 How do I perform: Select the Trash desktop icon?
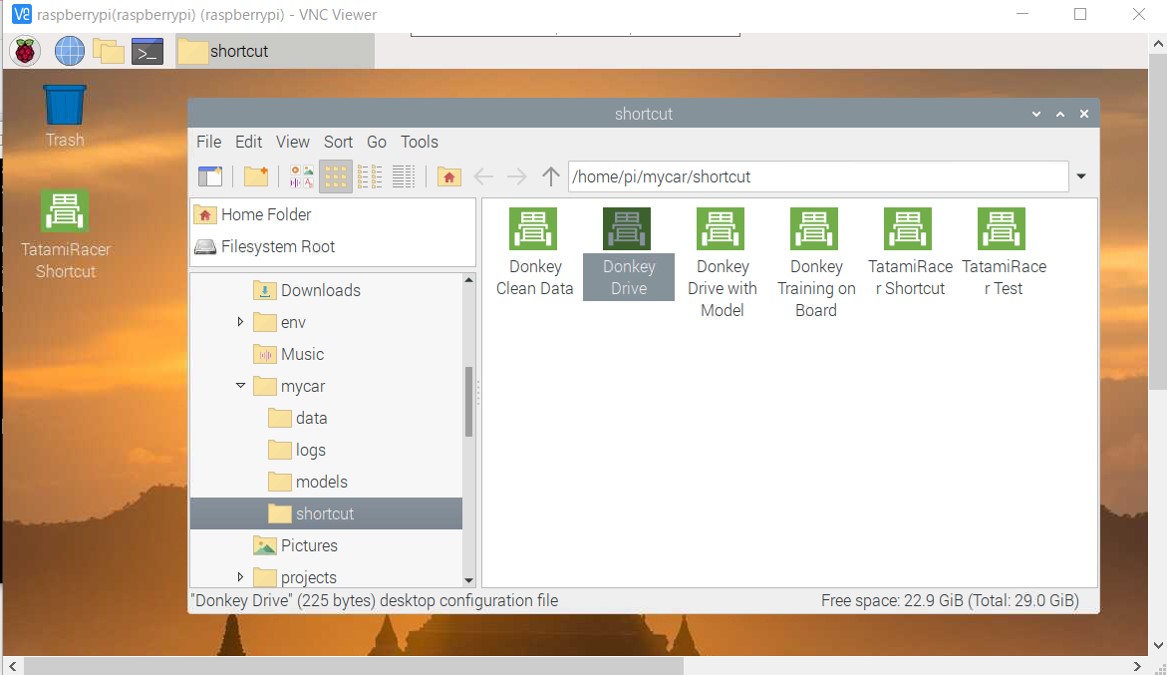point(65,117)
